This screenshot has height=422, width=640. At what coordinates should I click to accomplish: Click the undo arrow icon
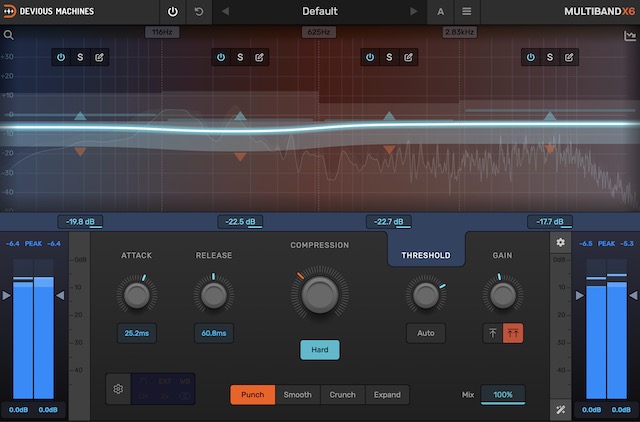(x=197, y=11)
